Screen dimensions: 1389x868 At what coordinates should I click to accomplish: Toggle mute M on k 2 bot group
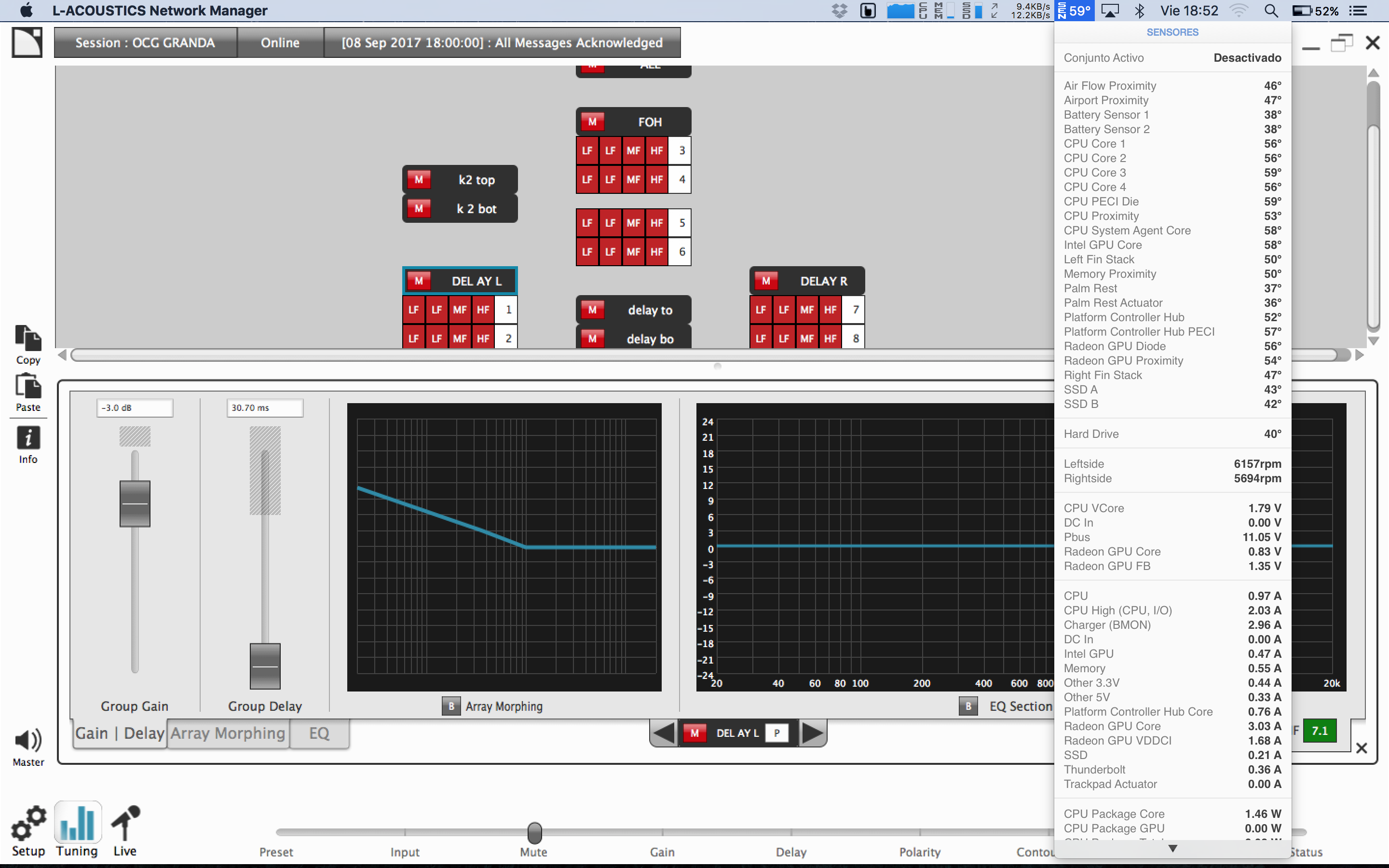coord(419,208)
